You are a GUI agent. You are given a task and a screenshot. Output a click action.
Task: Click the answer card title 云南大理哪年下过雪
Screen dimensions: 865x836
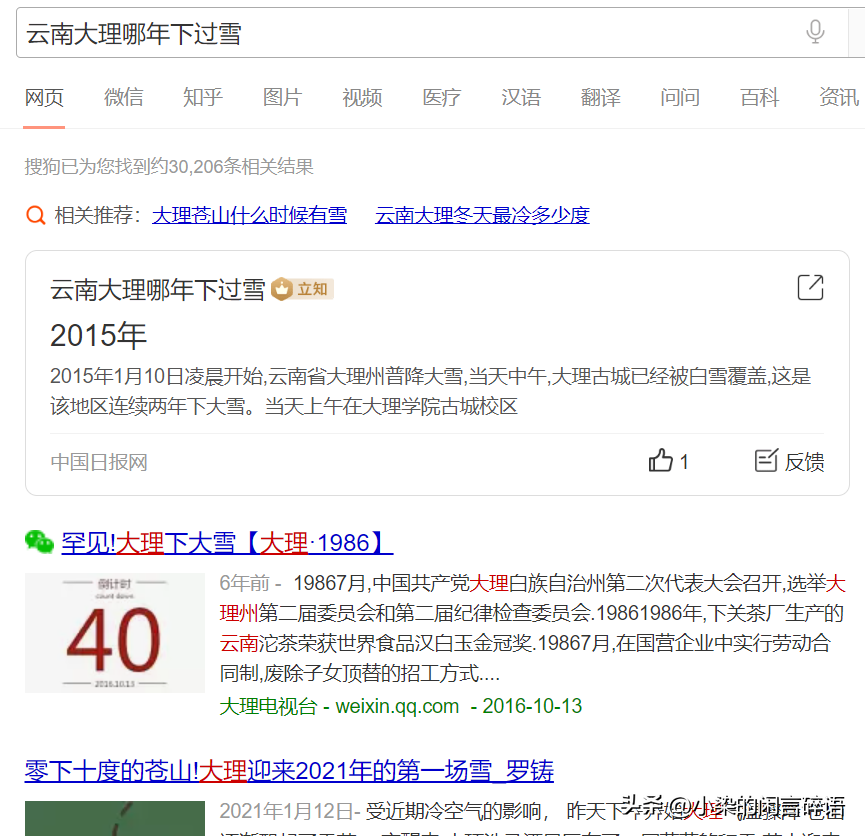tap(157, 290)
